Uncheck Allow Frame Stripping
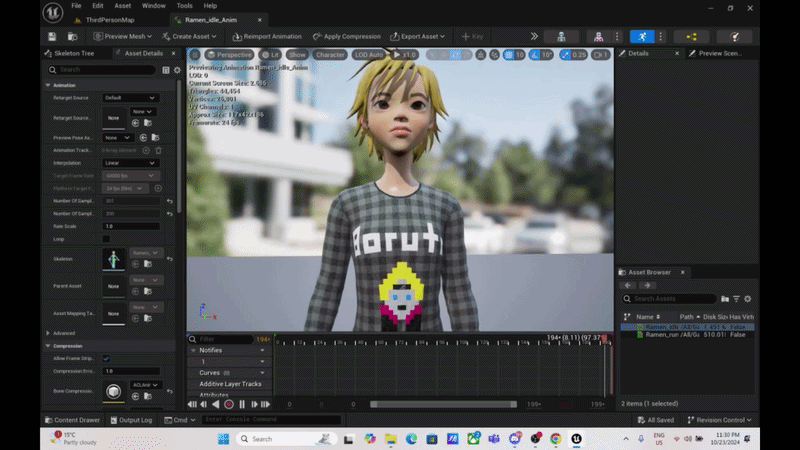Image resolution: width=800 pixels, height=450 pixels. pos(106,358)
